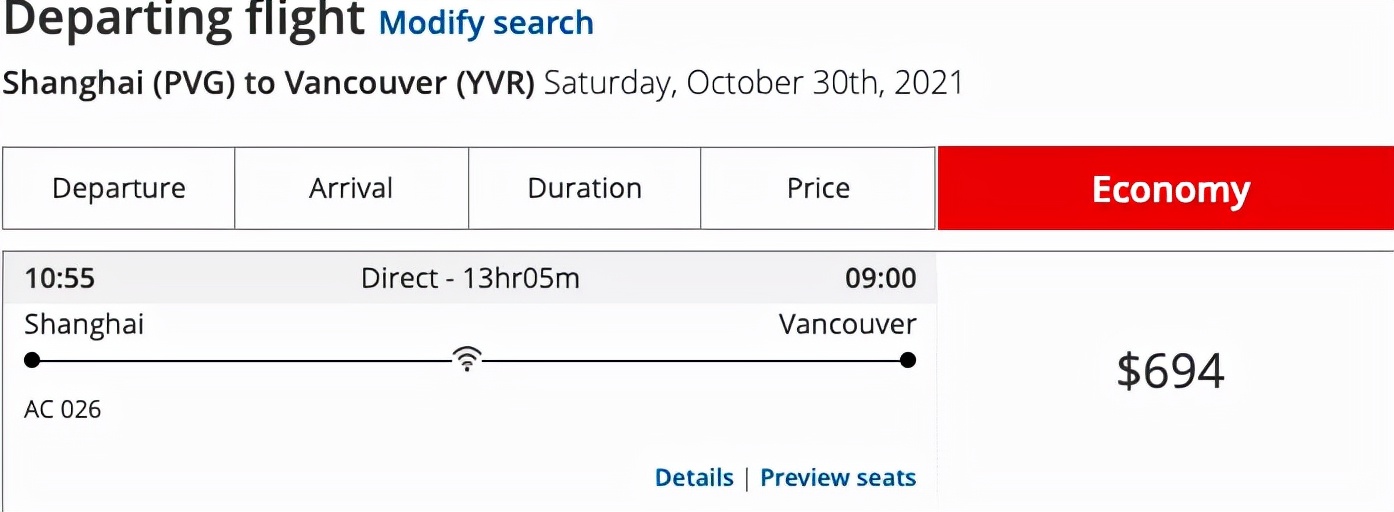This screenshot has width=1394, height=512.
Task: Click the 09:00 arrival time
Action: pos(880,278)
